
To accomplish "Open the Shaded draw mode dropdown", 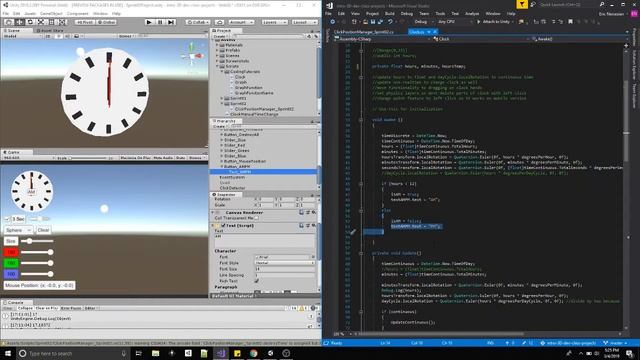I will [22, 36].
